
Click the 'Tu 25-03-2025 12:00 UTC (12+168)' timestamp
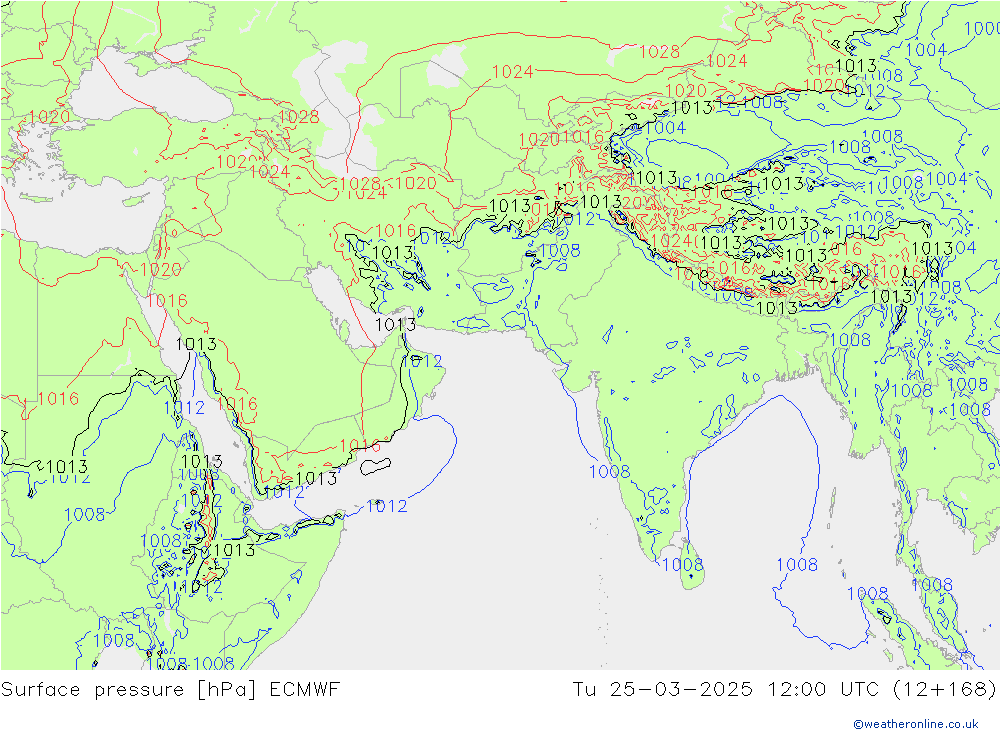pyautogui.click(x=784, y=690)
